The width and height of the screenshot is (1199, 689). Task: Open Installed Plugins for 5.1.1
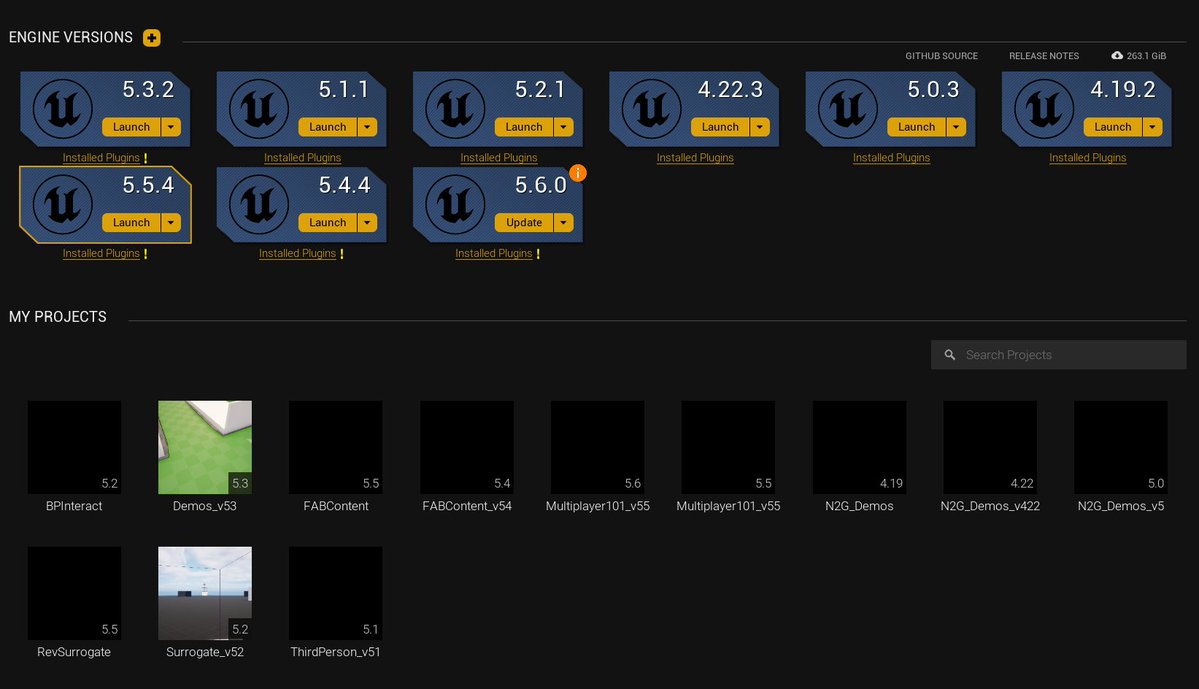point(303,158)
